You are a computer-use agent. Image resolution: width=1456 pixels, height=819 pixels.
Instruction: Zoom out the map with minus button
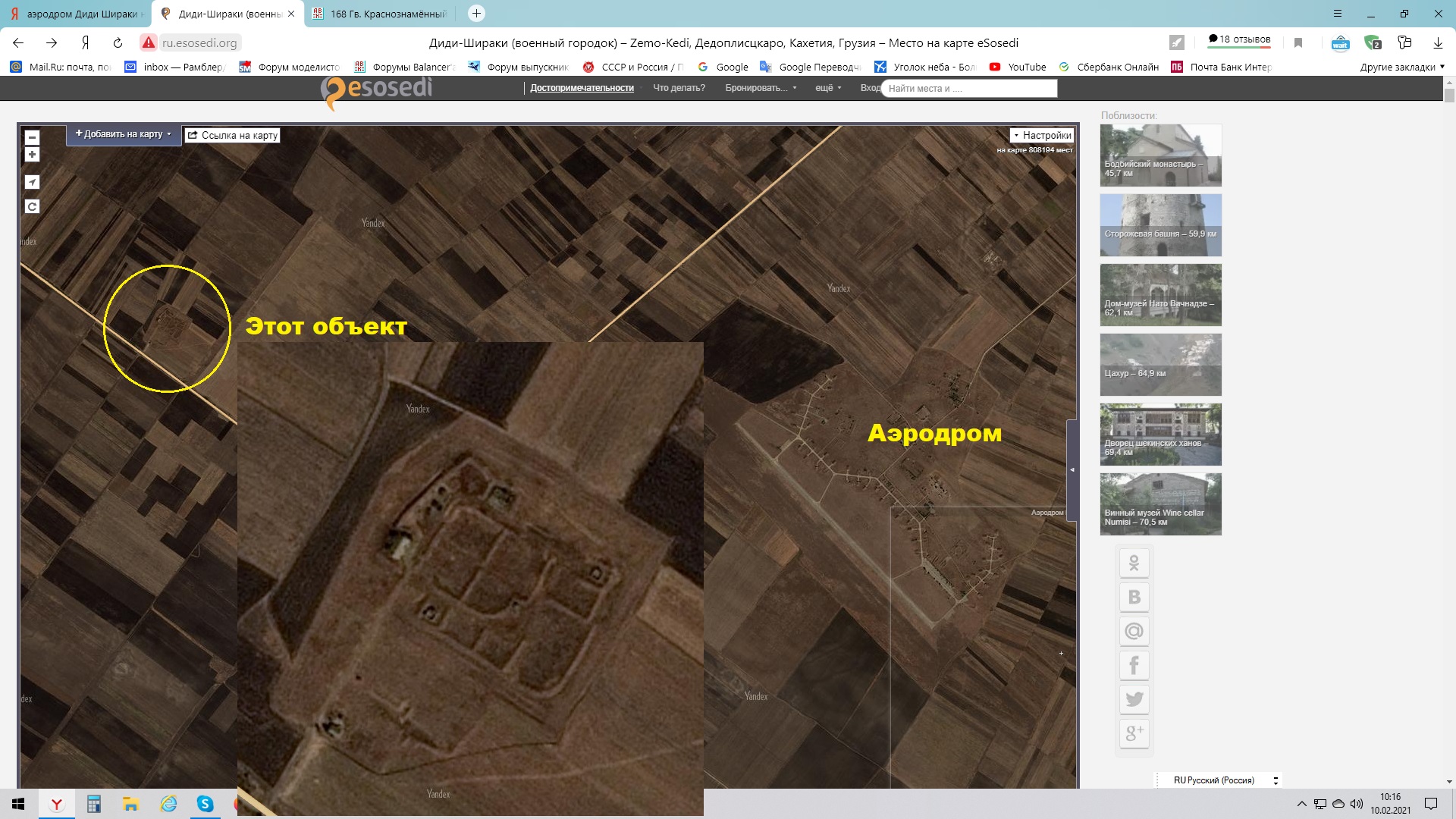32,138
